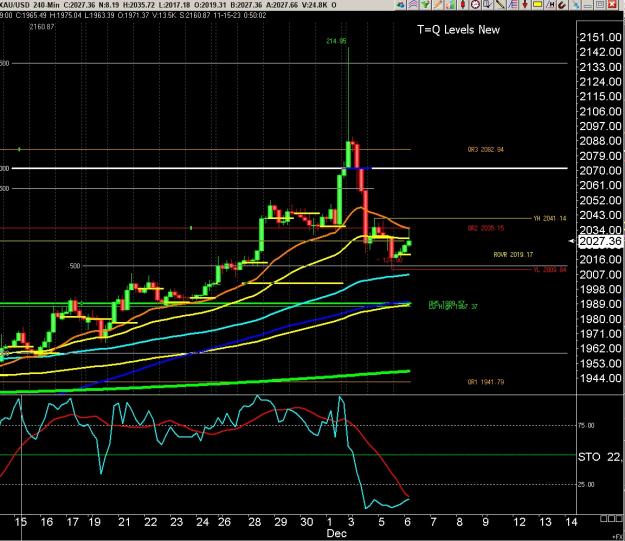The height and width of the screenshot is (541, 625).
Task: Click the current price box 2027.36
Action: tap(600, 241)
